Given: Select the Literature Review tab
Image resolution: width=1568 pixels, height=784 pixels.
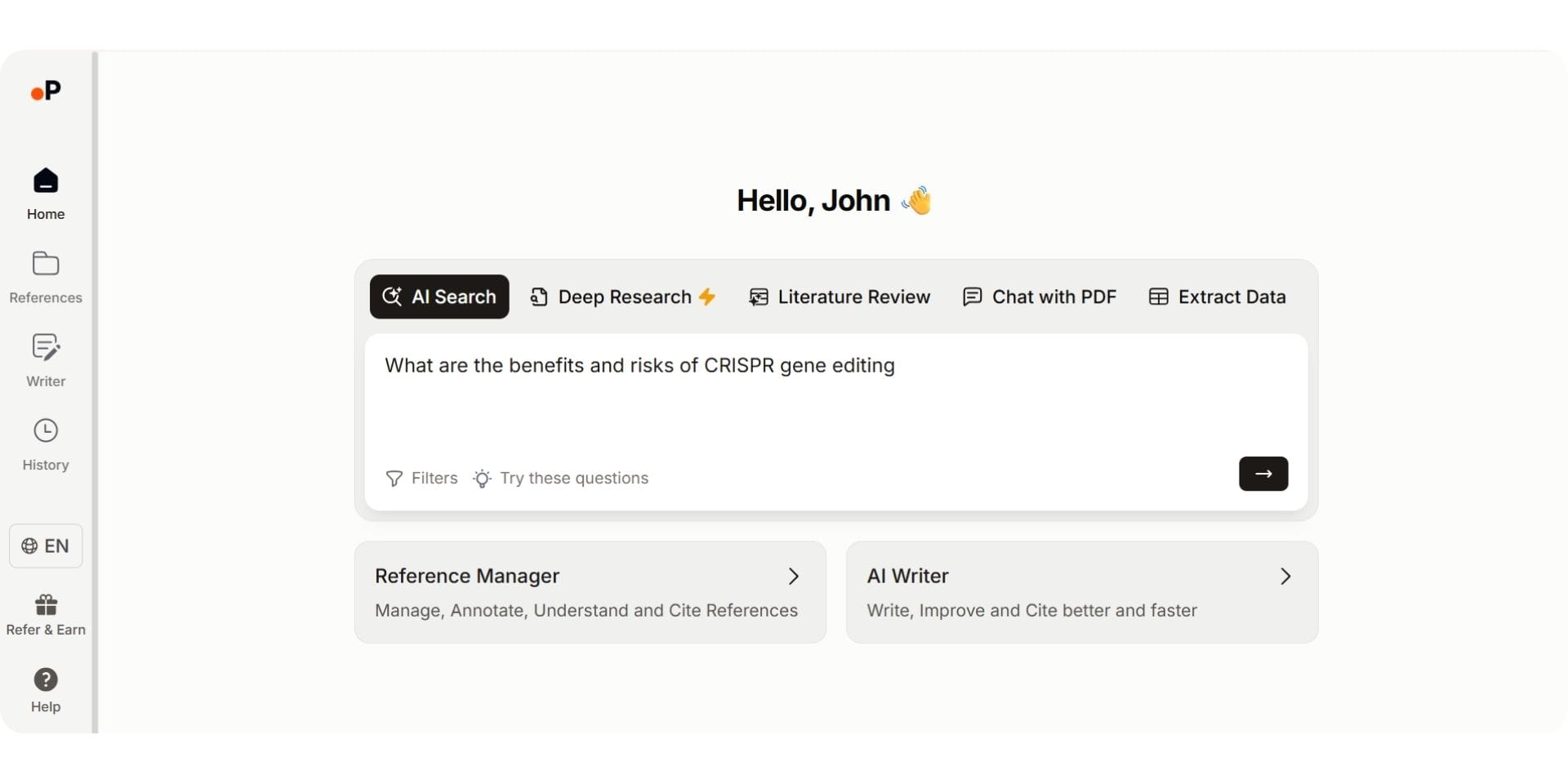Looking at the screenshot, I should point(840,296).
